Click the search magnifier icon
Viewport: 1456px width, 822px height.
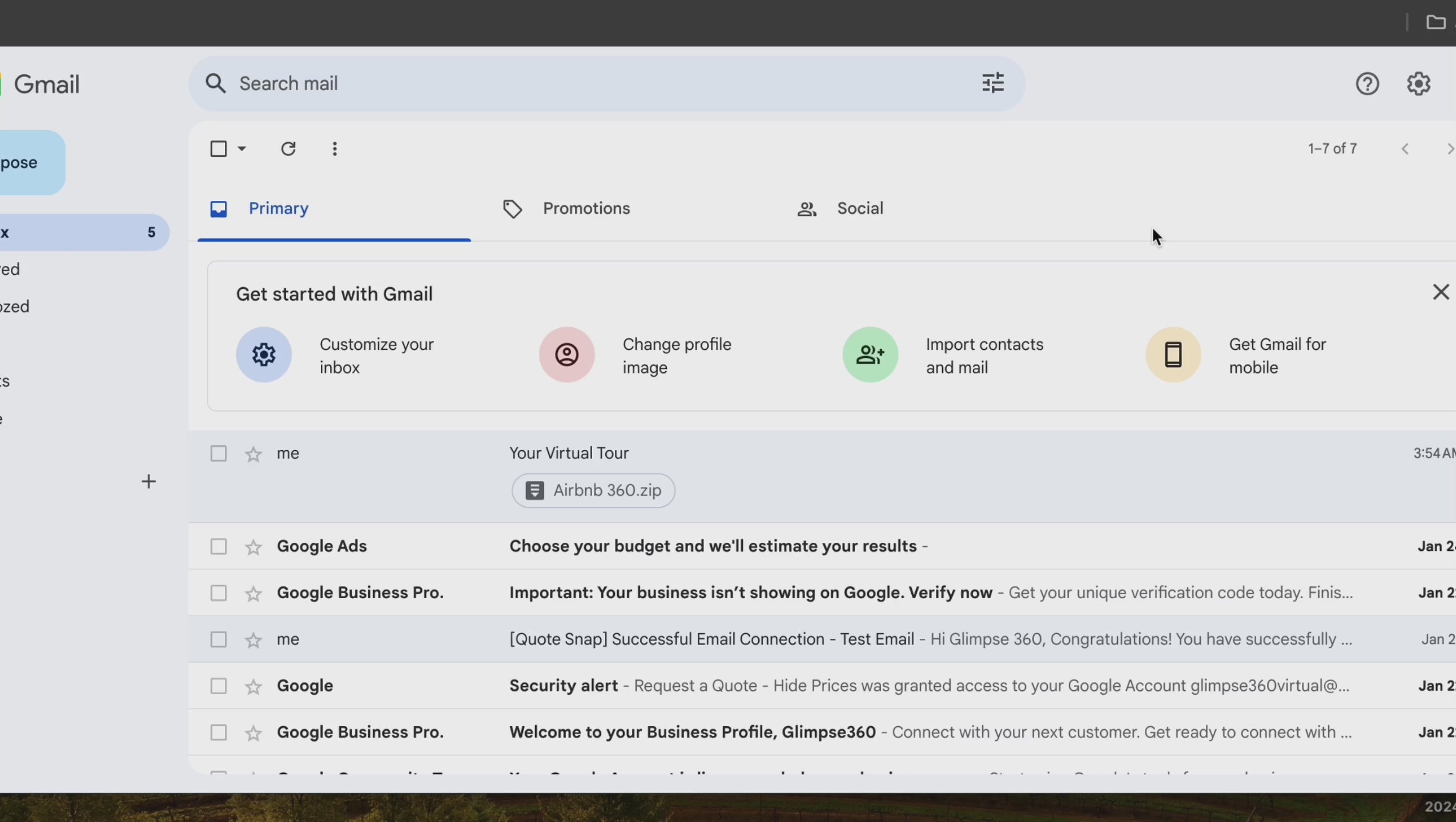click(x=215, y=83)
